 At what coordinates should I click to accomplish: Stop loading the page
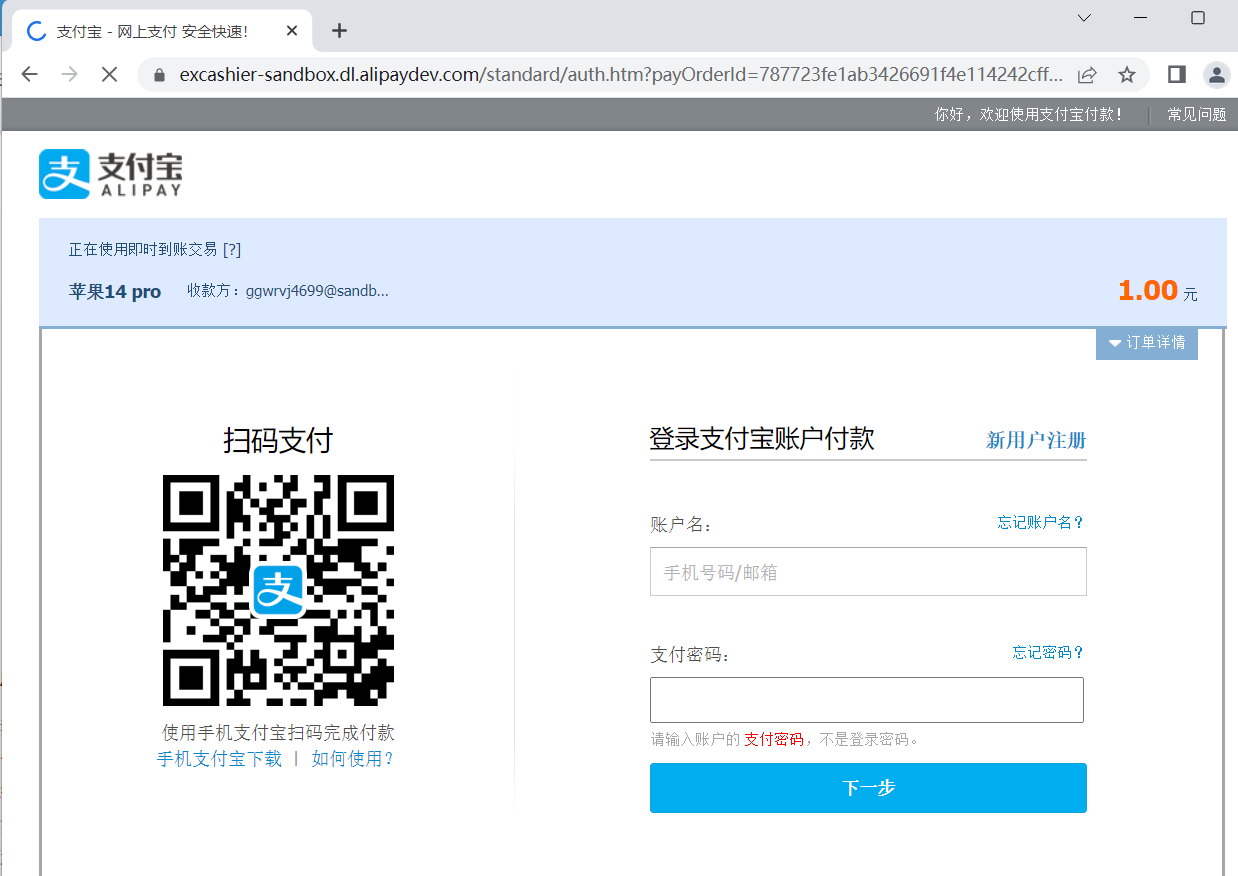click(x=110, y=74)
